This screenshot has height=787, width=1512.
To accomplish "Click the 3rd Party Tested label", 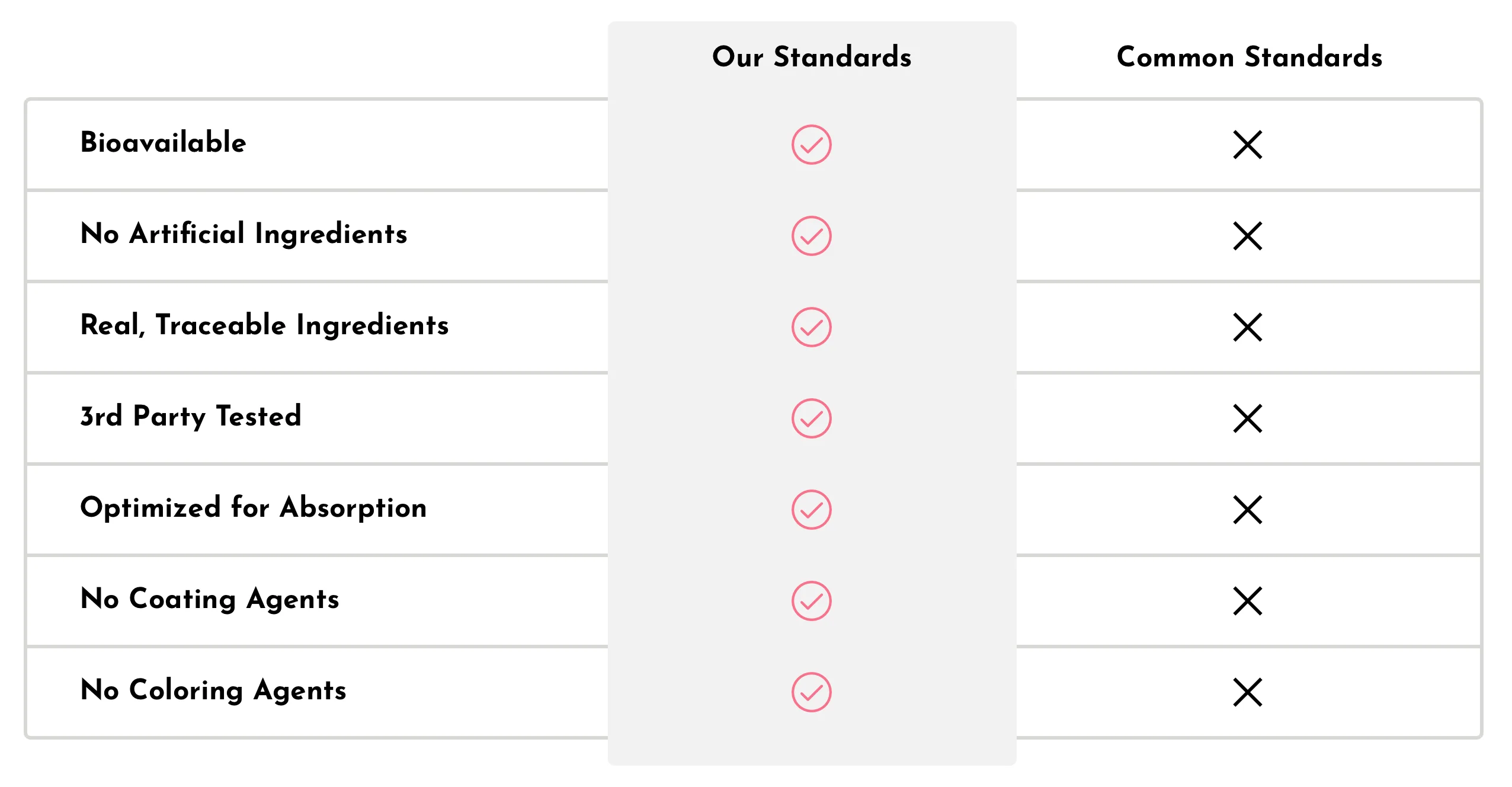I will point(191,416).
